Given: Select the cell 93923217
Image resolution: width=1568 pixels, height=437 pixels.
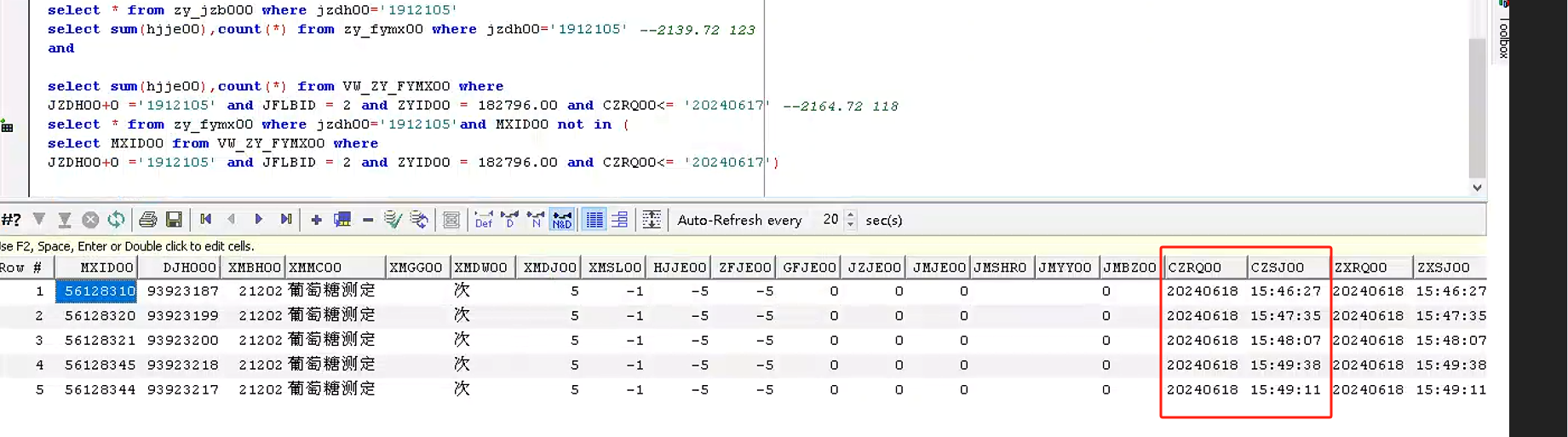Looking at the screenshot, I should 180,390.
